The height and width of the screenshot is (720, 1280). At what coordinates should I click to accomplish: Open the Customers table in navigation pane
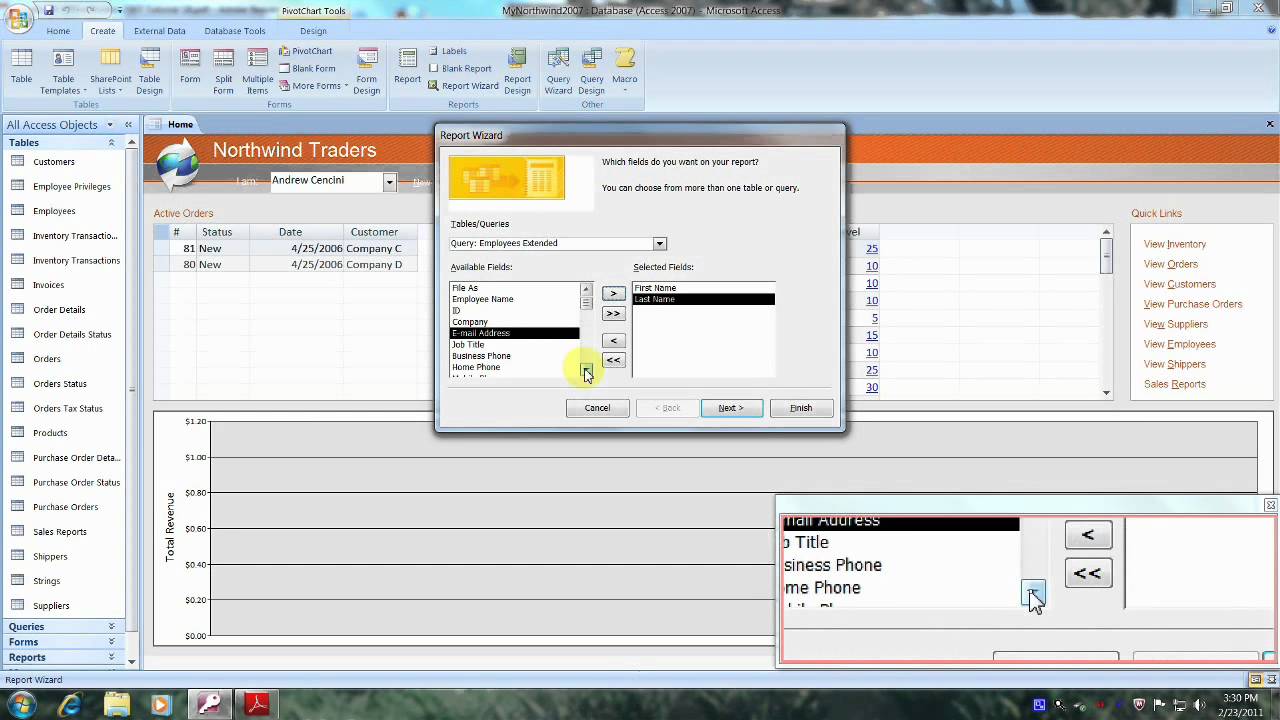click(53, 162)
